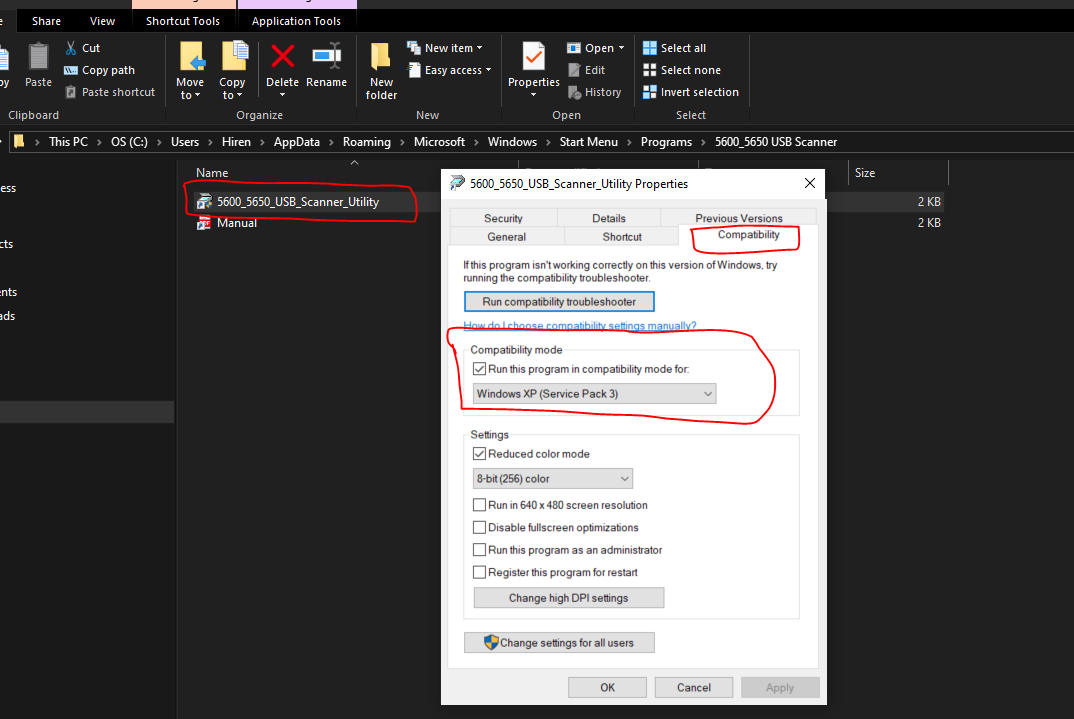Toggle Run this program in compatibility mode
This screenshot has height=719, width=1074.
(x=479, y=369)
